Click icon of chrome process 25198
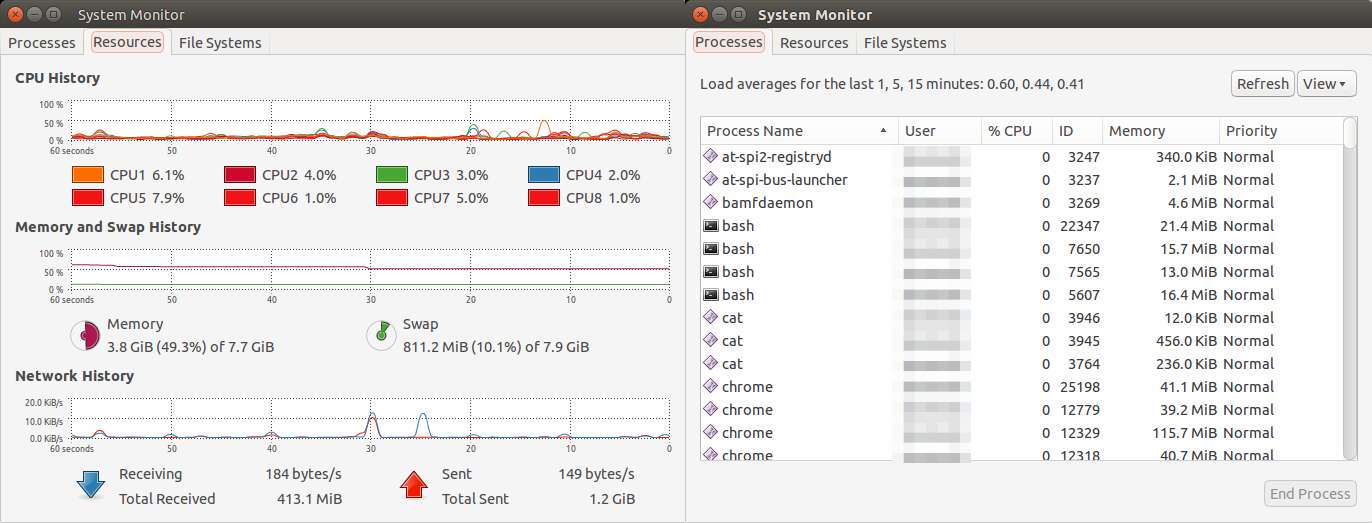The image size is (1372, 523). click(711, 387)
